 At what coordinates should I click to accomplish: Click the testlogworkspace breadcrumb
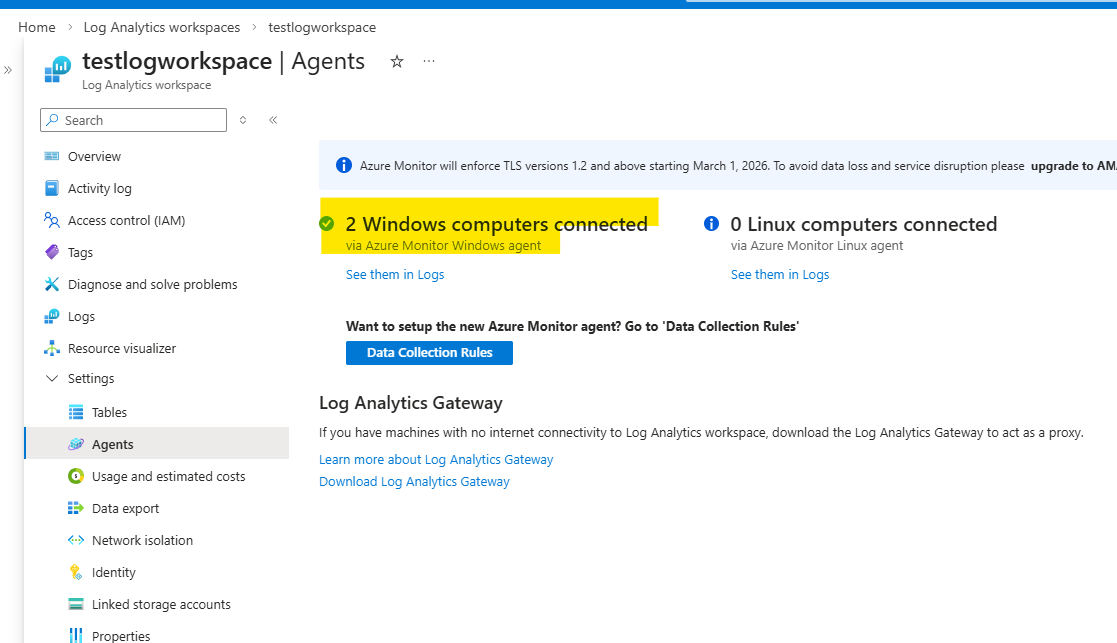(322, 27)
